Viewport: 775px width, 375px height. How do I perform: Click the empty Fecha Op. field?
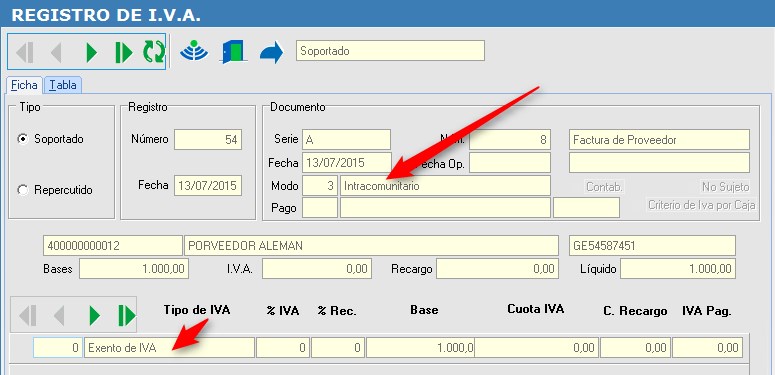[510, 163]
